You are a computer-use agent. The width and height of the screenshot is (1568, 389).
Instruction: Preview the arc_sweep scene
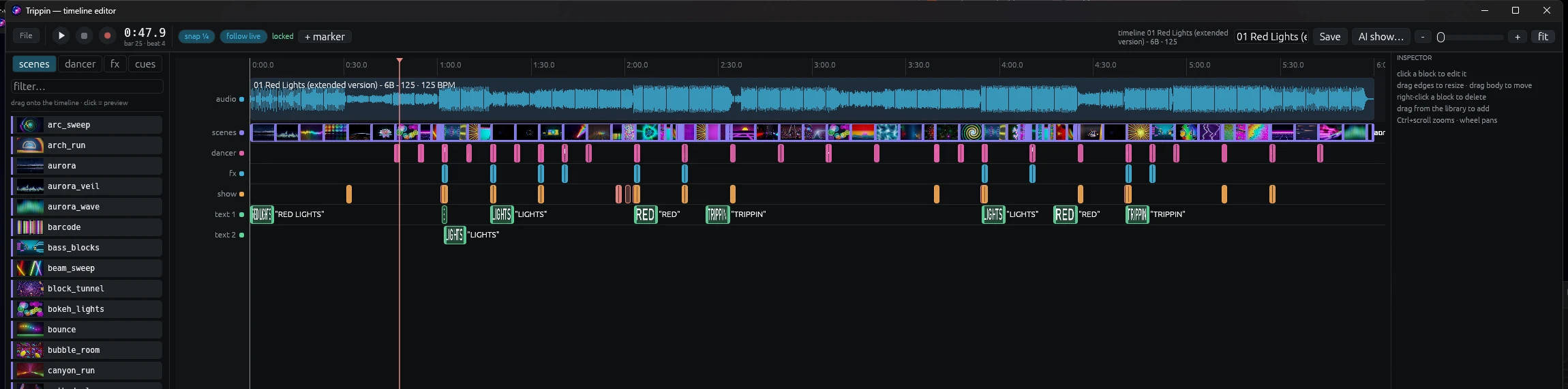(x=87, y=125)
